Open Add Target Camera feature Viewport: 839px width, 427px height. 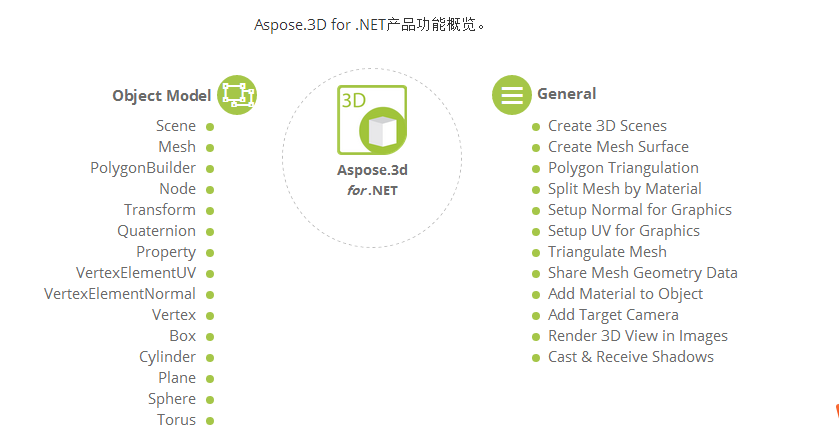click(x=613, y=315)
